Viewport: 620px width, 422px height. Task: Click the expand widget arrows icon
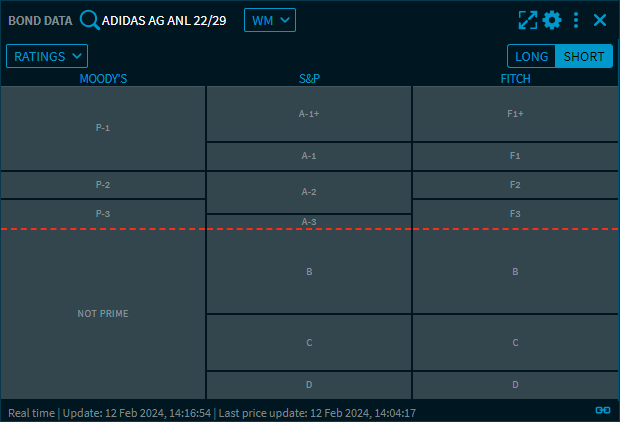click(x=528, y=20)
